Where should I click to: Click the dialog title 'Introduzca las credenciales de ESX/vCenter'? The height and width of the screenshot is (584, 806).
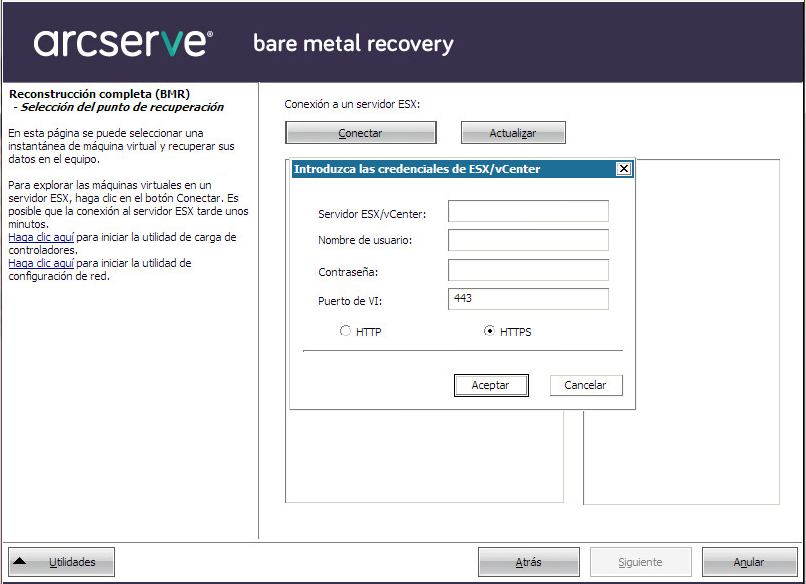417,169
